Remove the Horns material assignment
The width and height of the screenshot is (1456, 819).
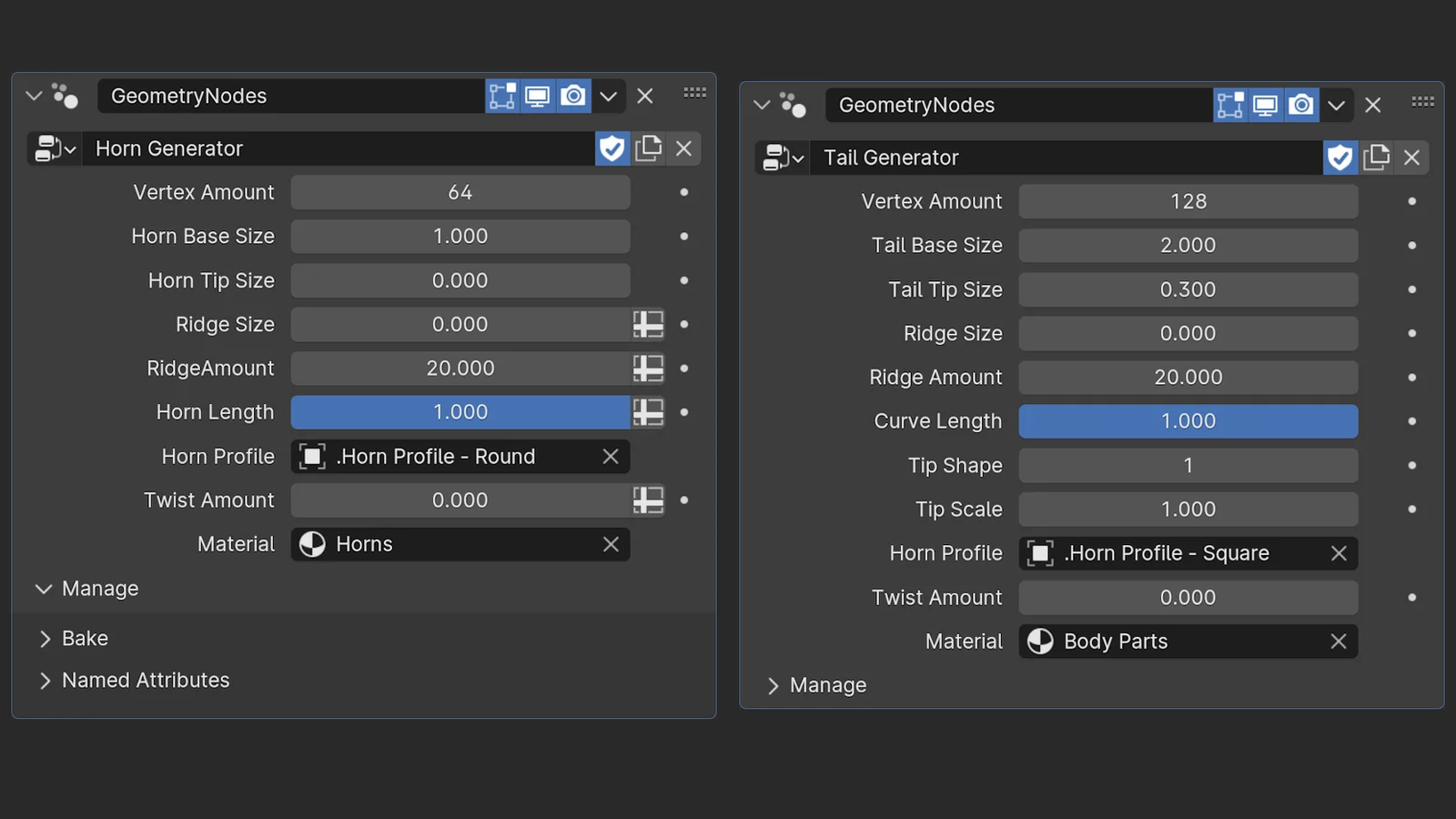(611, 544)
